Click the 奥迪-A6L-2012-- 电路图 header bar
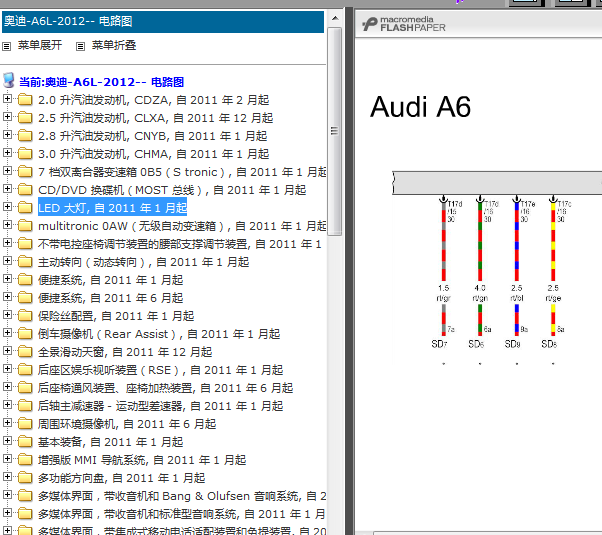The height and width of the screenshot is (535, 602). pos(163,22)
